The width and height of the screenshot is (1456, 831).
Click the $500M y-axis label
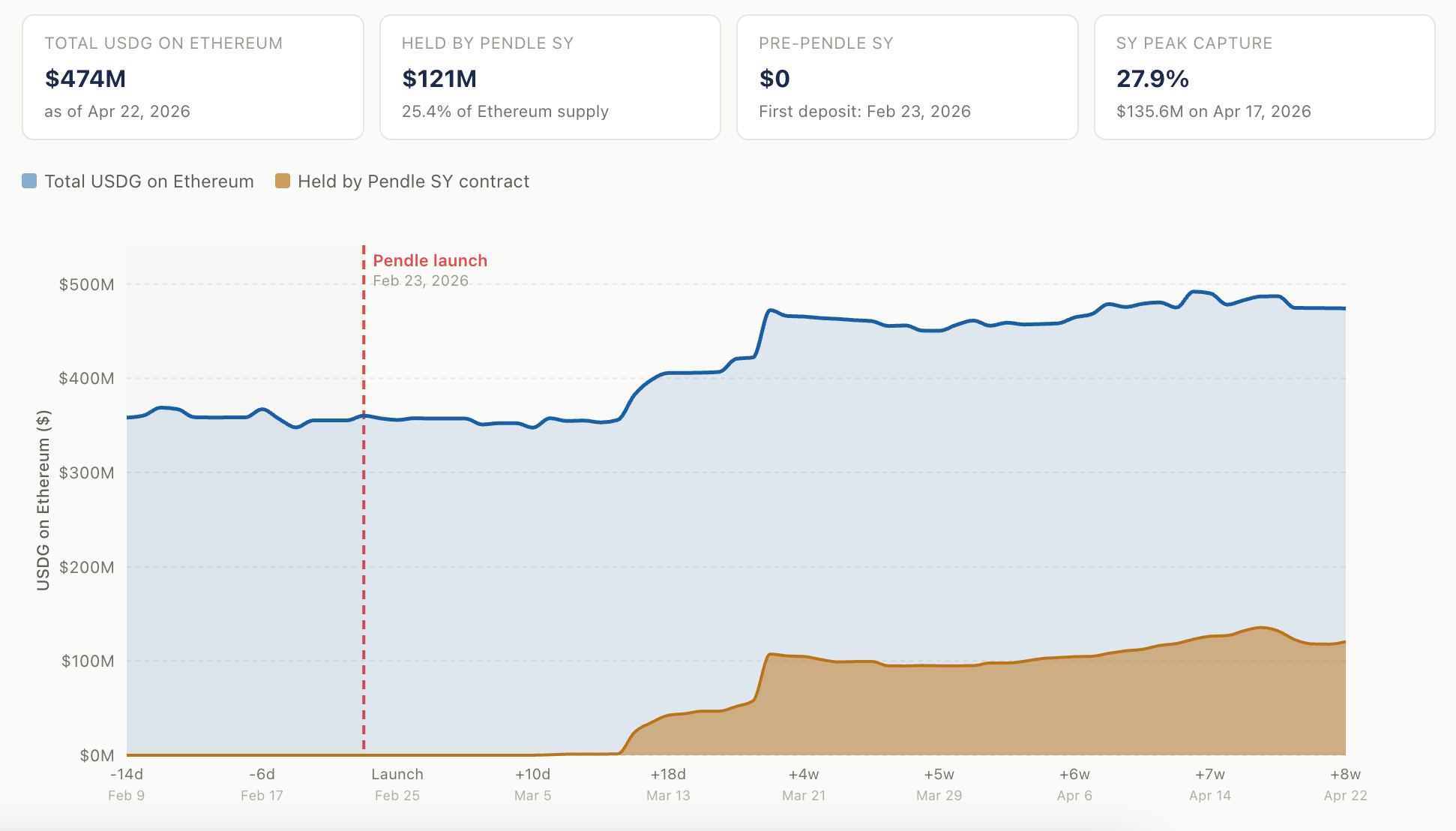(x=87, y=285)
